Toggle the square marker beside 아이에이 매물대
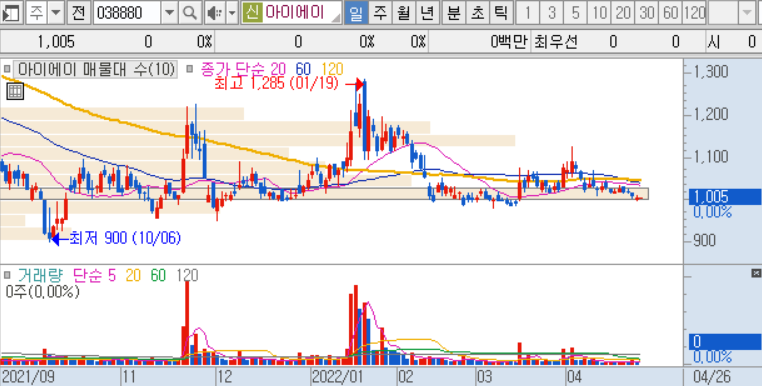The height and width of the screenshot is (386, 762). point(7,69)
